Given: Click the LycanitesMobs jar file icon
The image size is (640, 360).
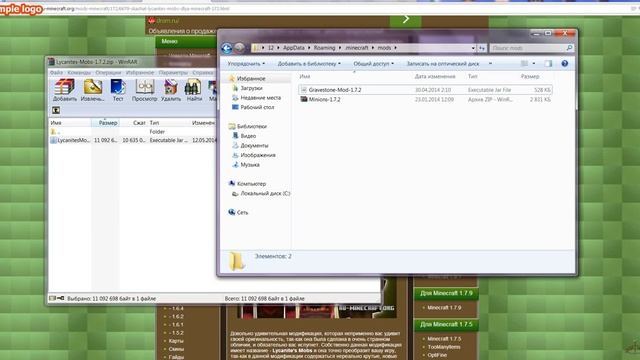Looking at the screenshot, I should (x=53, y=140).
